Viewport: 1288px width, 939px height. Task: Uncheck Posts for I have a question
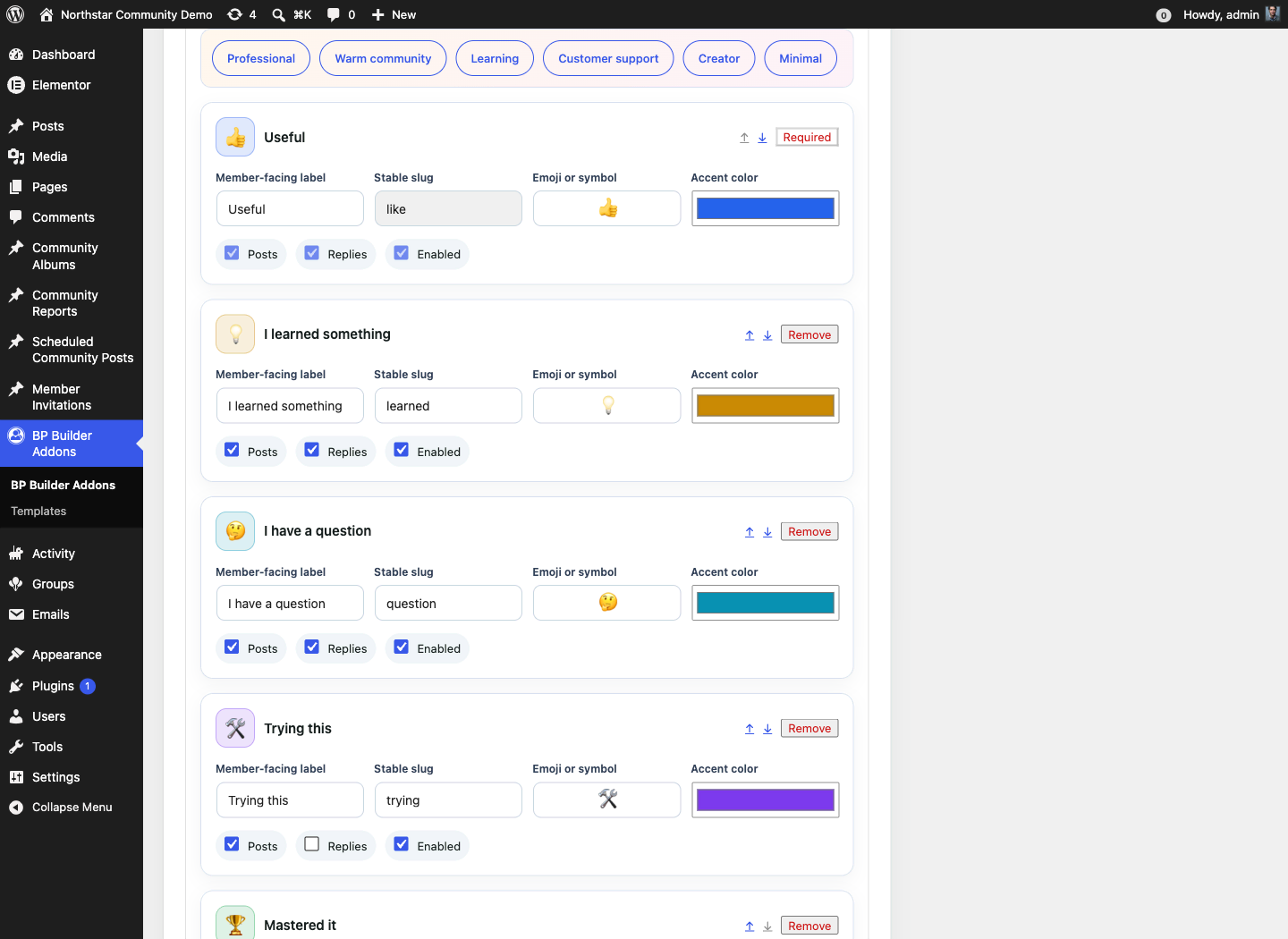(232, 647)
